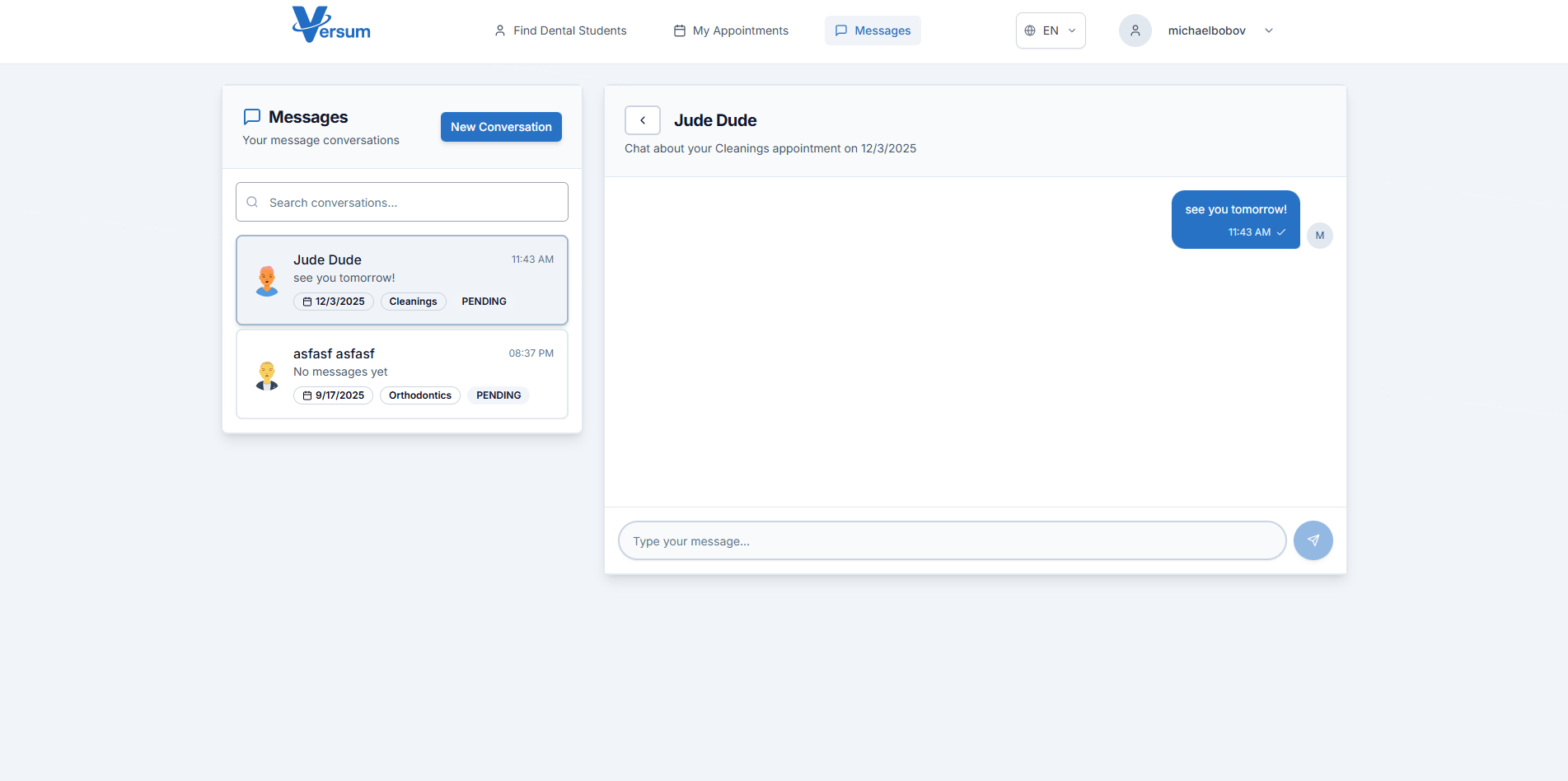Click the michaelbobov username

pyautogui.click(x=1206, y=30)
